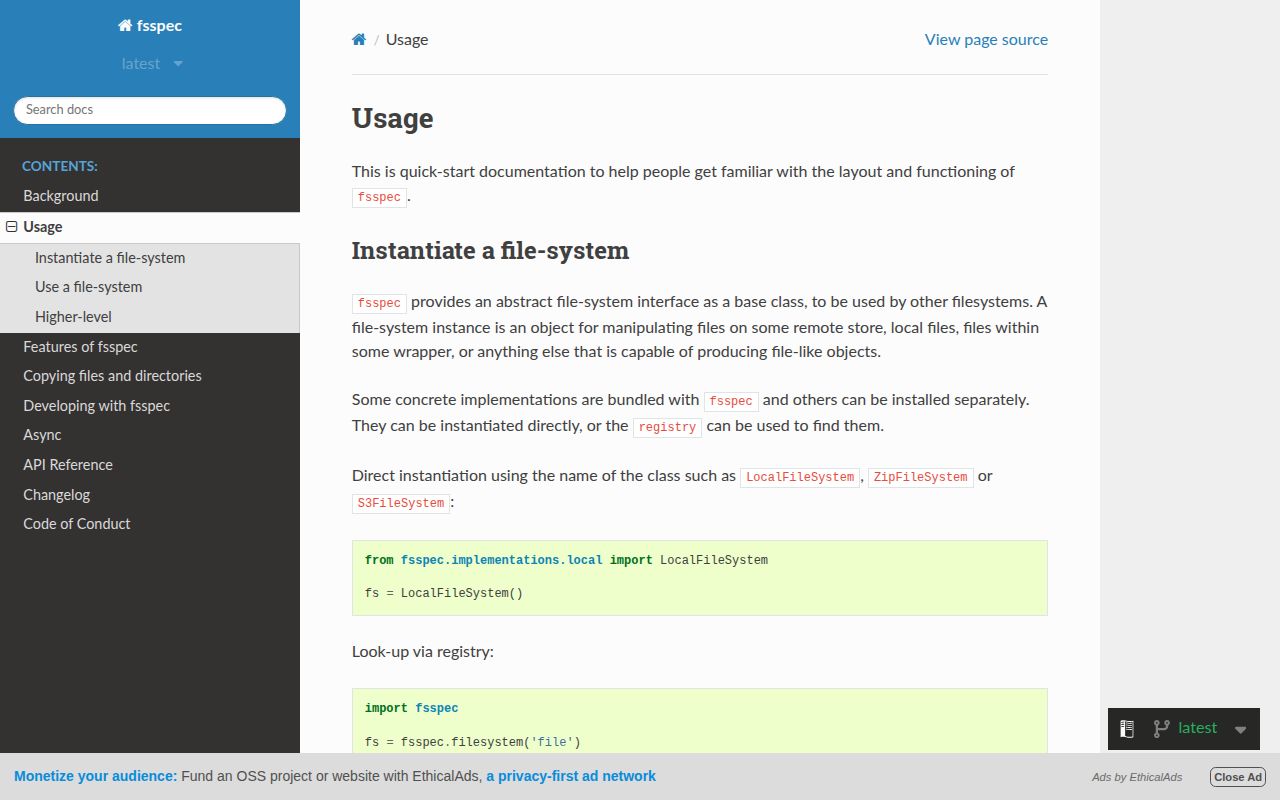Image resolution: width=1280 pixels, height=800 pixels.
Task: Click the home icon in the breadcrumb
Action: [x=359, y=40]
